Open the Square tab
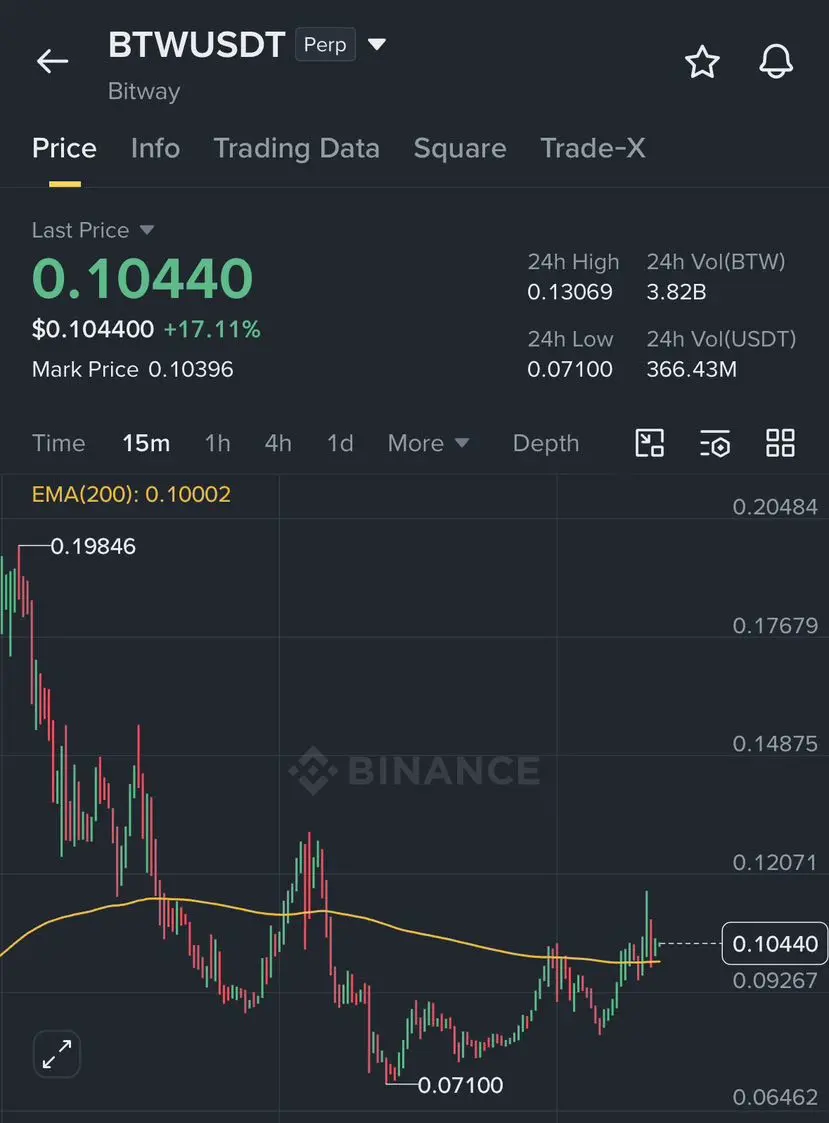 (460, 148)
